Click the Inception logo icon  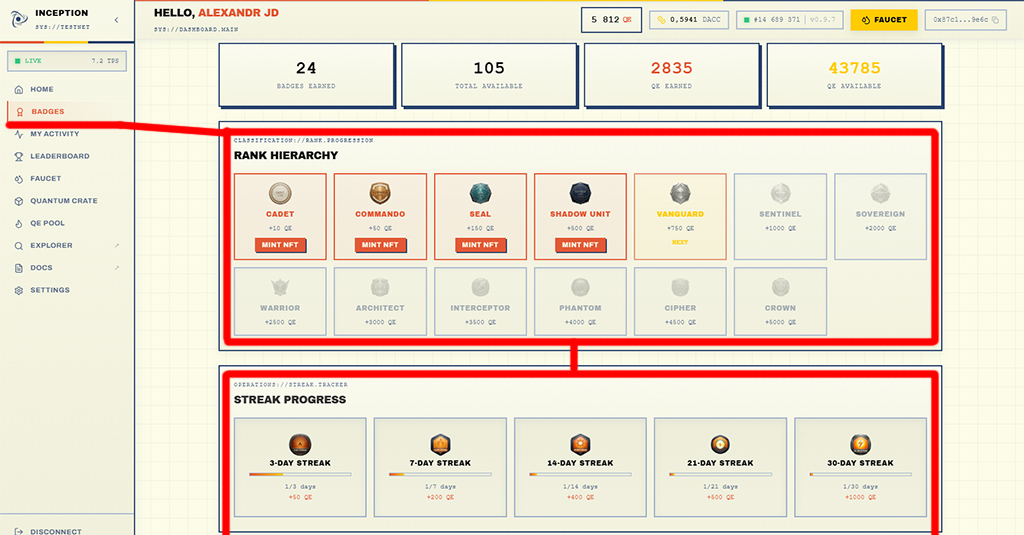[x=20, y=19]
